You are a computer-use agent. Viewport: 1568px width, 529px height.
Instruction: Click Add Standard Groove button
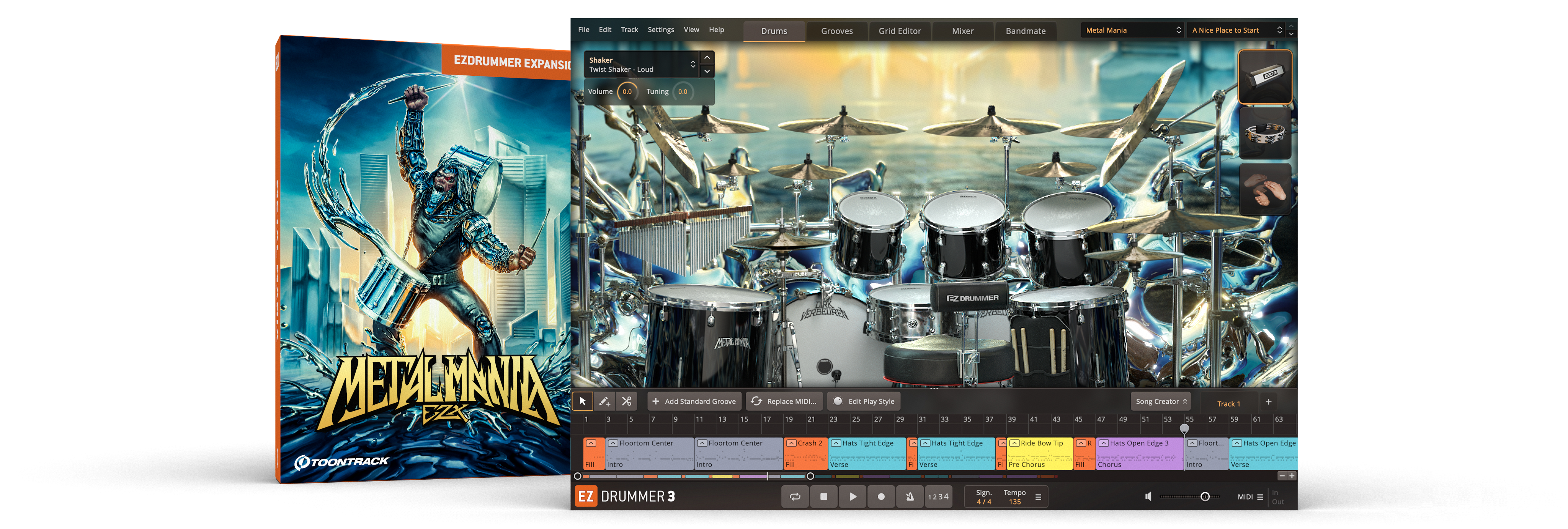694,401
